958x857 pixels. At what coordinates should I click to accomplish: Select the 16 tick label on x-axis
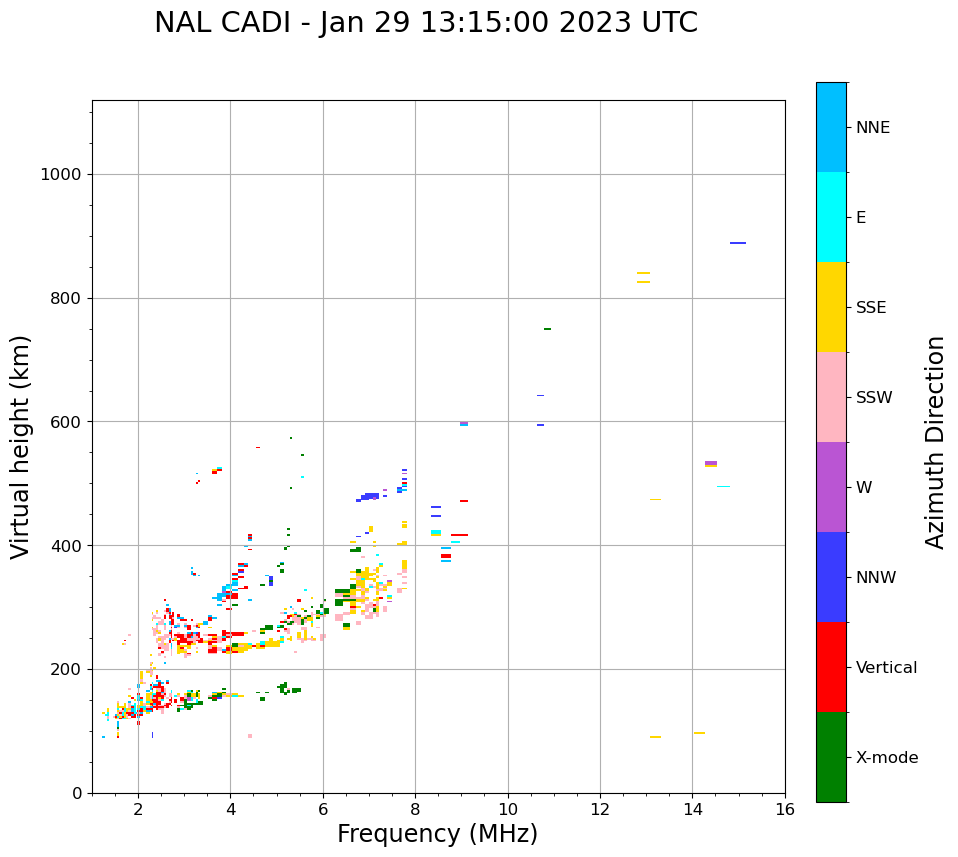tap(785, 809)
